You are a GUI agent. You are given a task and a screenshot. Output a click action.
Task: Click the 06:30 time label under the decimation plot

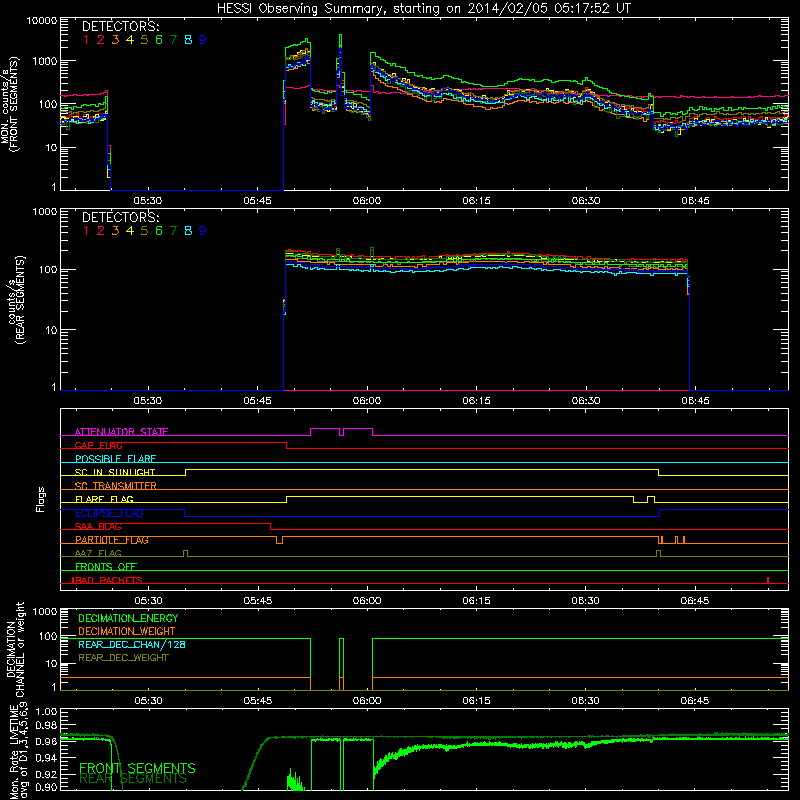pos(586,701)
